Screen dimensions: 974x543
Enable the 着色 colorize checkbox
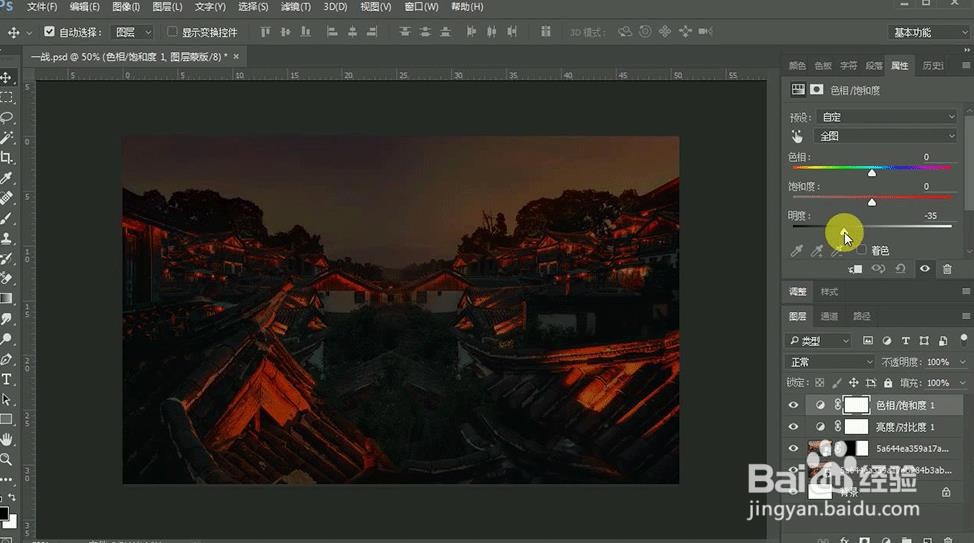861,250
